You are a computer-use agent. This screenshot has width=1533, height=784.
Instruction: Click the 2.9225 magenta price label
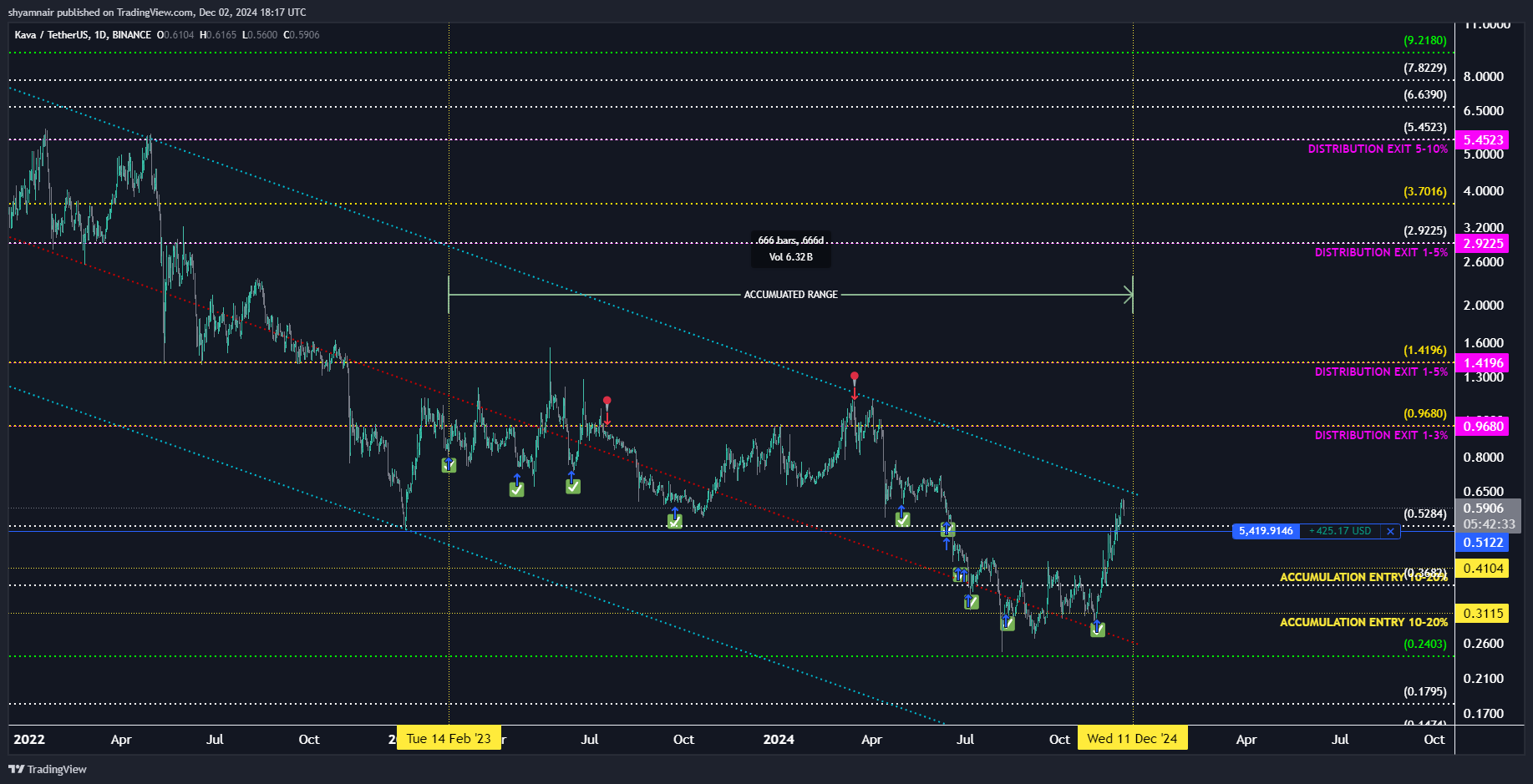point(1483,244)
